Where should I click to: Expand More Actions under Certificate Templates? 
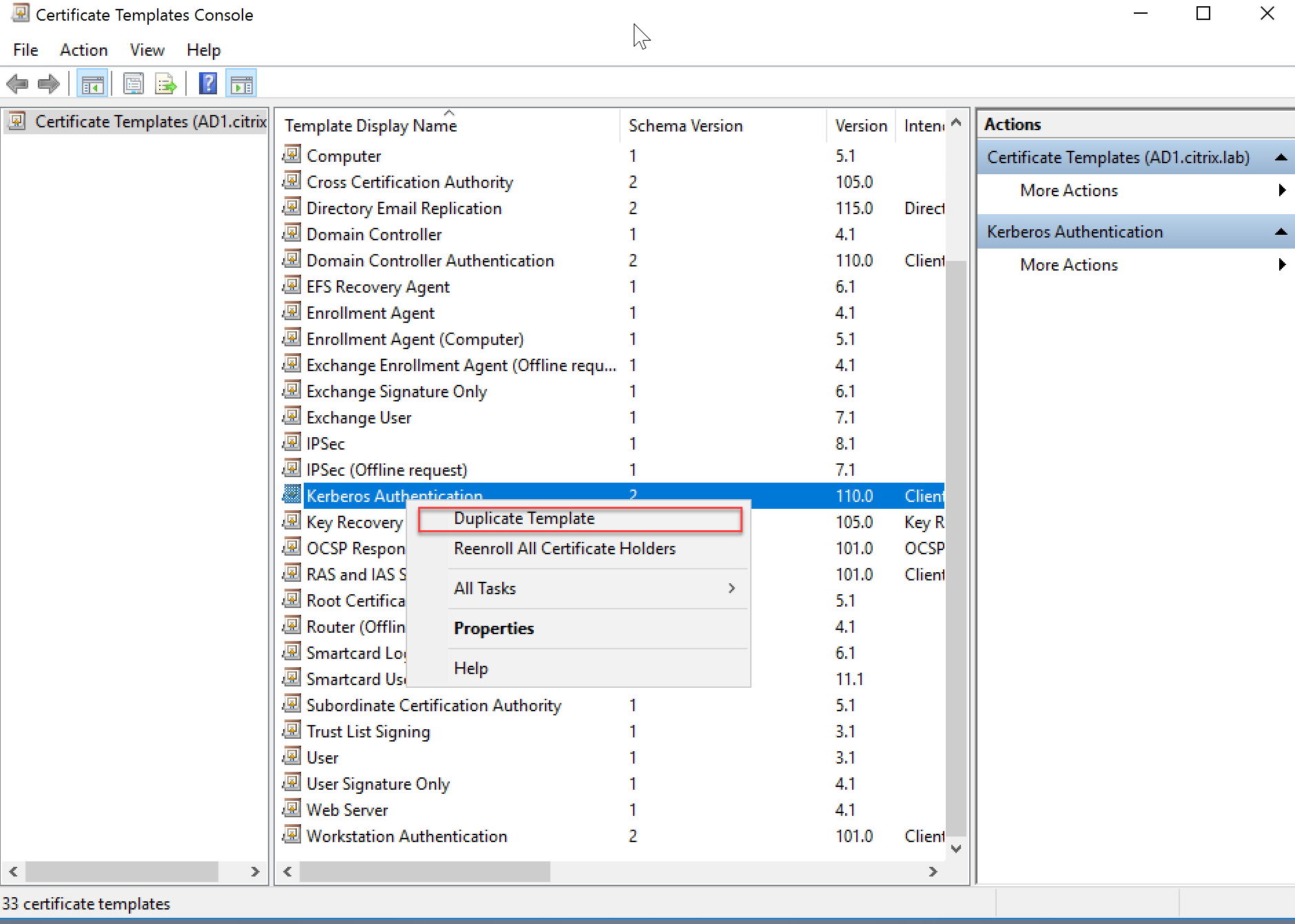1068,191
